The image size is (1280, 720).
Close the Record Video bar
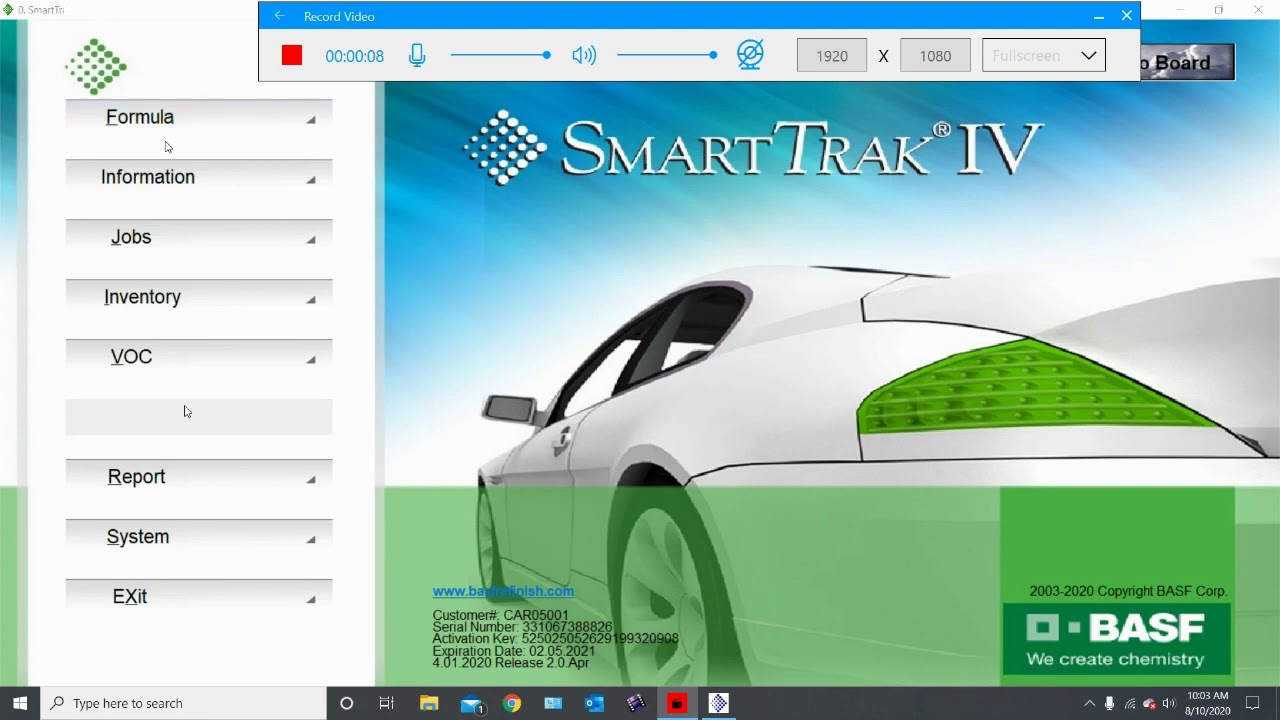[1127, 16]
